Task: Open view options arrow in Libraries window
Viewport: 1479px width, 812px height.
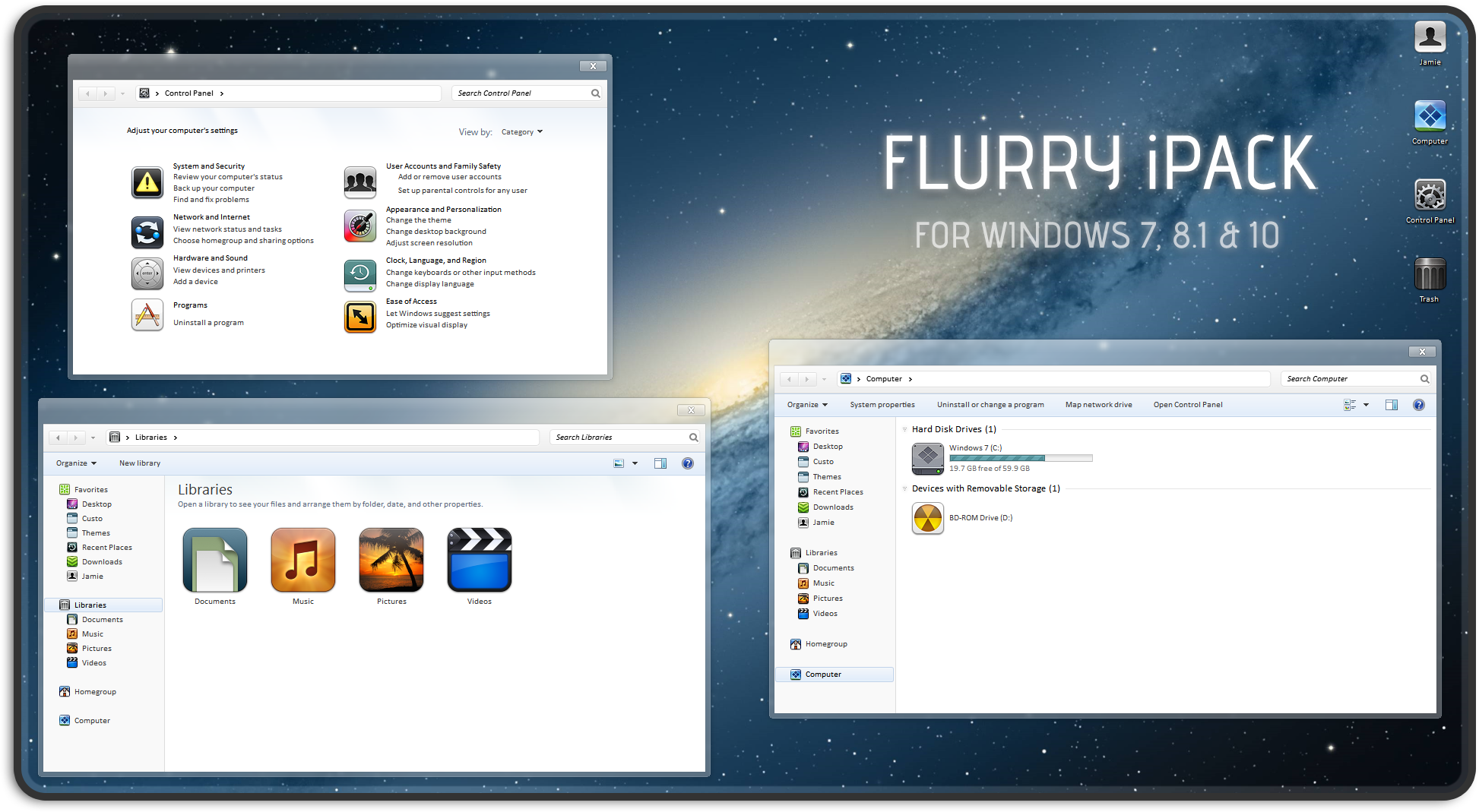Action: point(635,463)
